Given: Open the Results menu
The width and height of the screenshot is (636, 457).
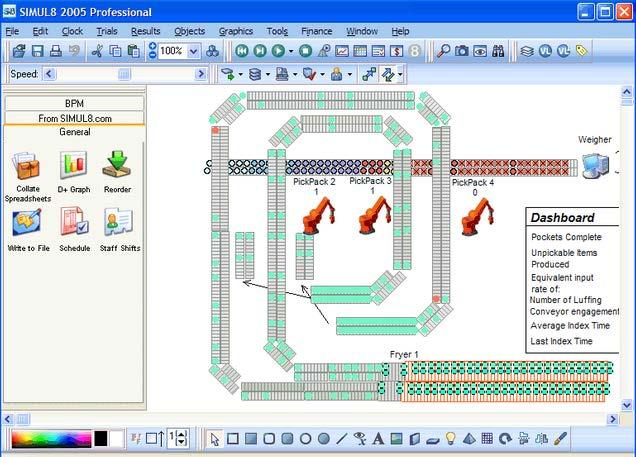Looking at the screenshot, I should pos(146,31).
